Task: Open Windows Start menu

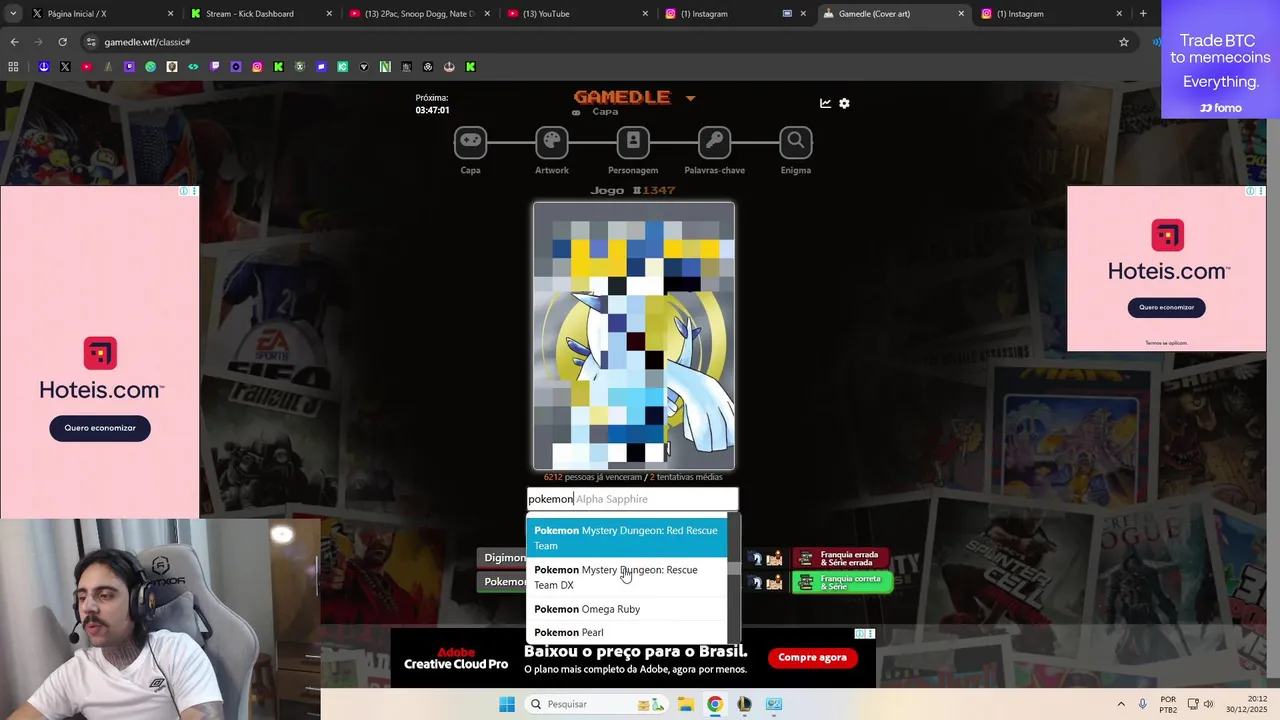Action: pos(507,704)
